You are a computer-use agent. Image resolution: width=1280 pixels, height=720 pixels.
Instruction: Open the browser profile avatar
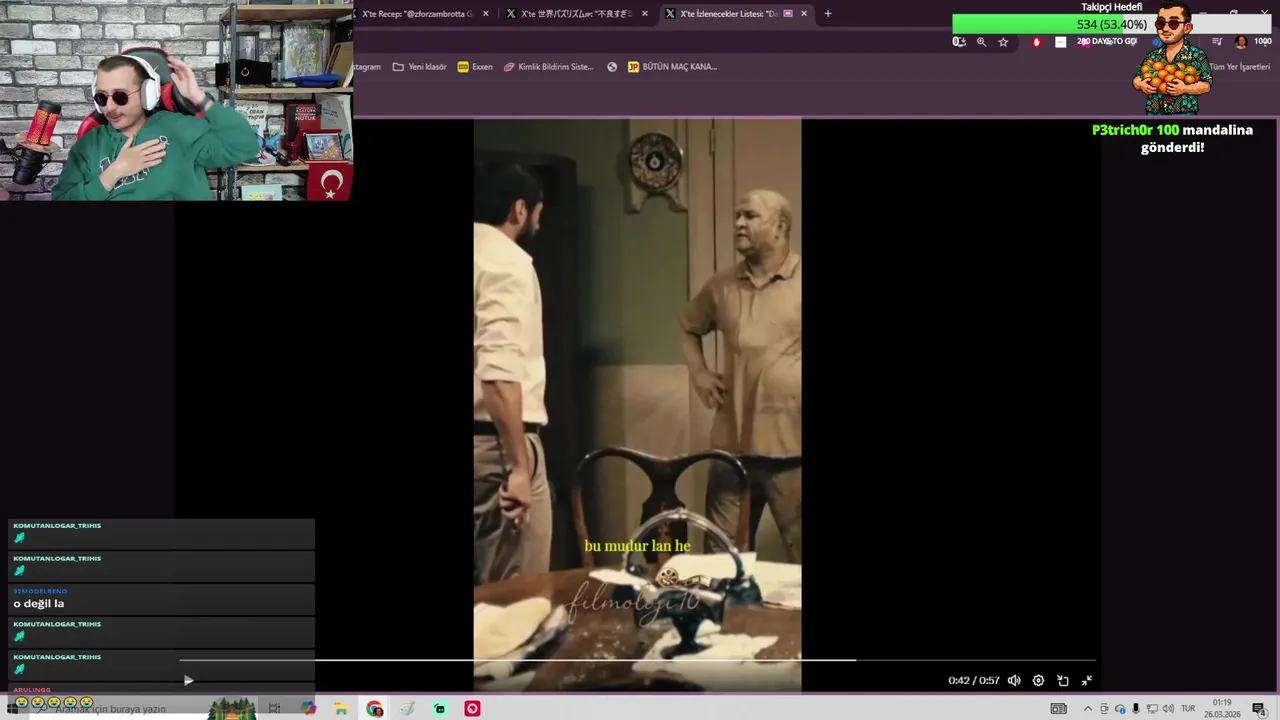click(1241, 42)
